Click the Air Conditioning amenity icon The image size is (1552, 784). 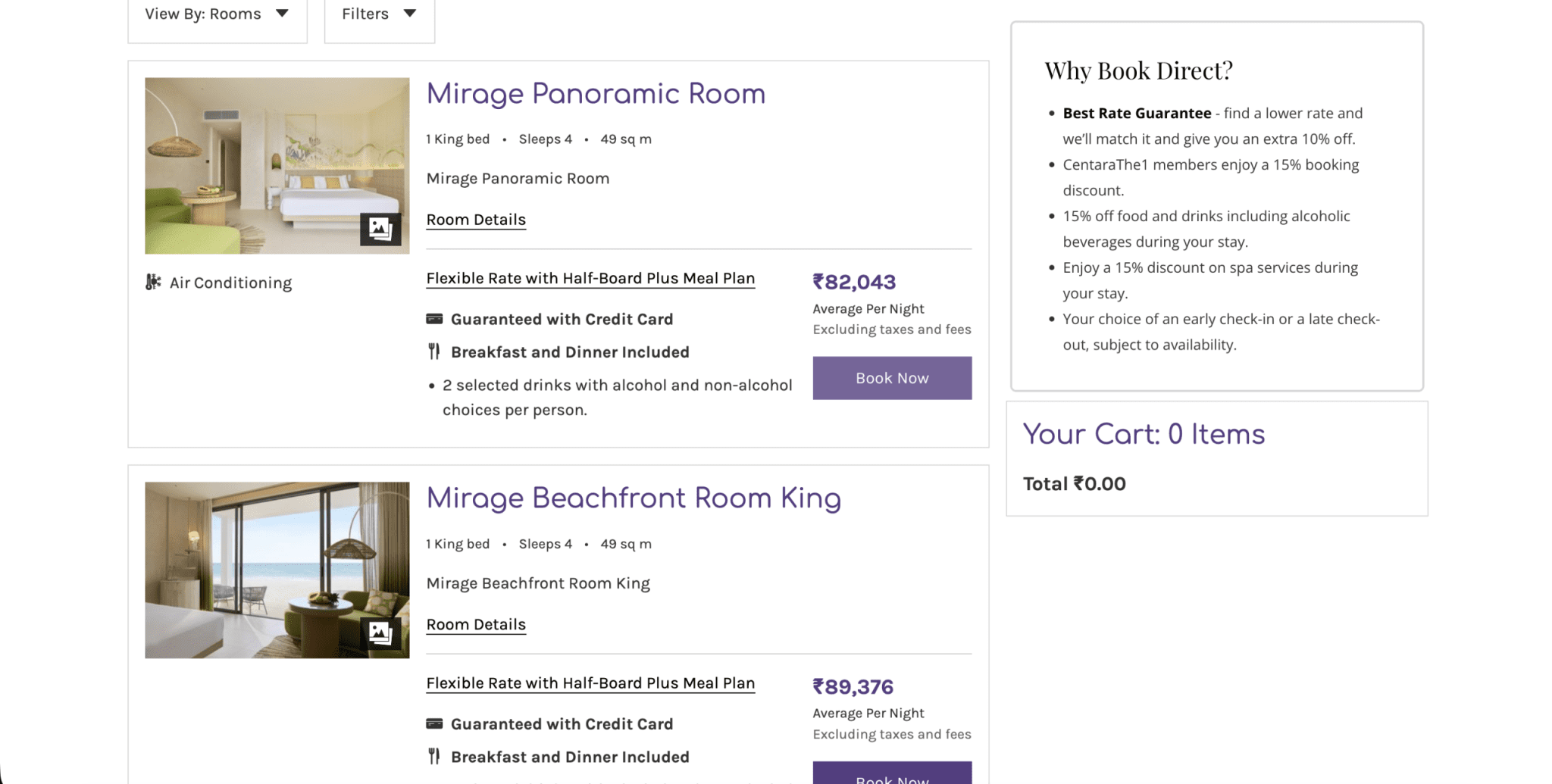(153, 283)
